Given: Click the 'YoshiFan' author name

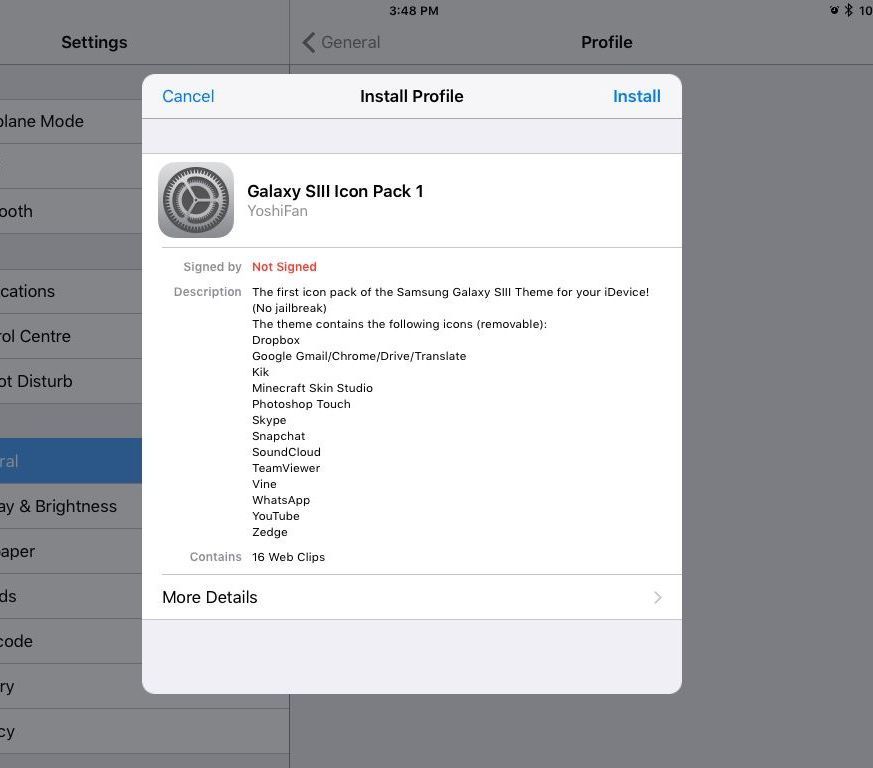Looking at the screenshot, I should 277,211.
